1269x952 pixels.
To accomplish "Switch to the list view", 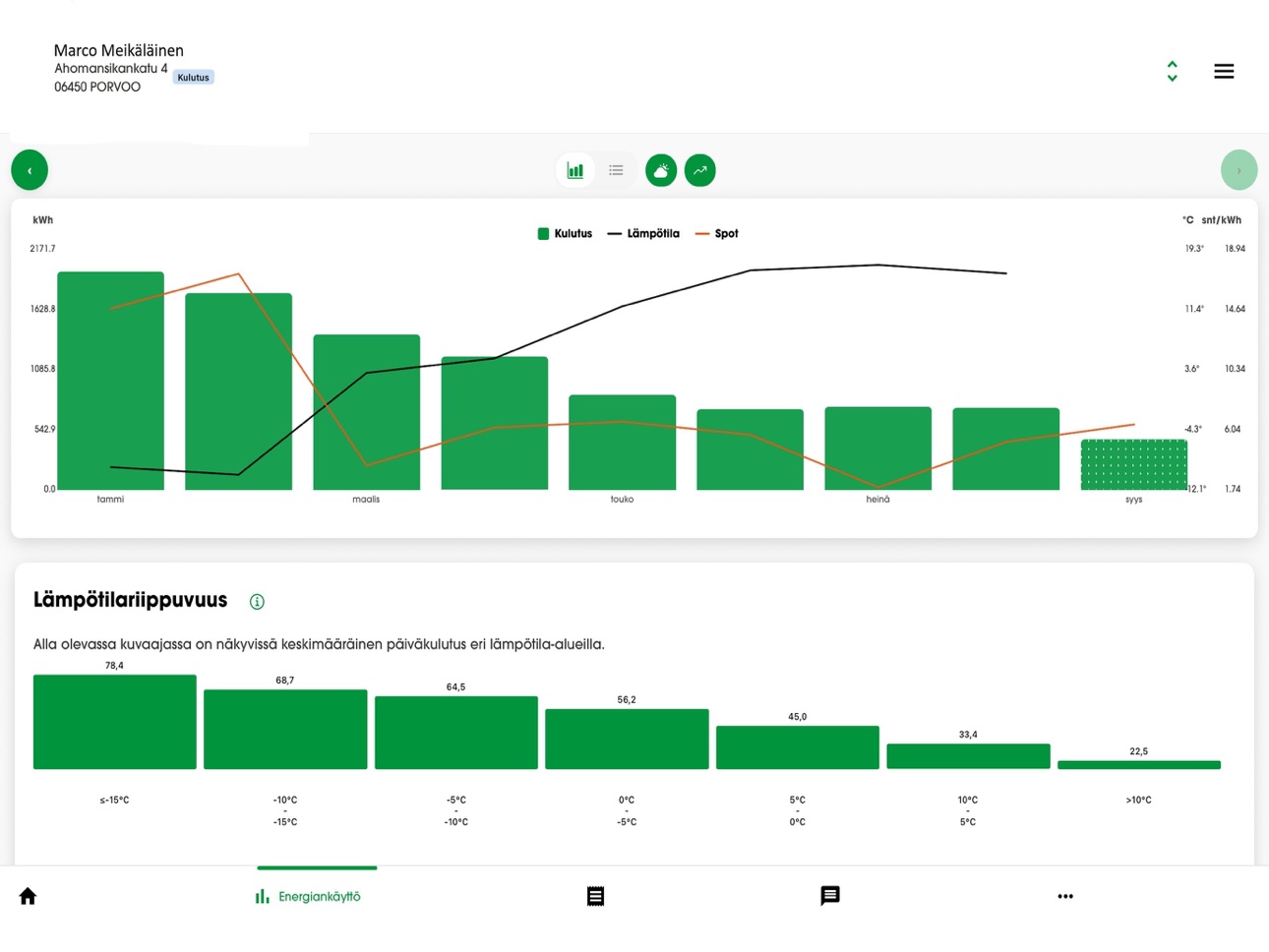I will click(x=616, y=170).
